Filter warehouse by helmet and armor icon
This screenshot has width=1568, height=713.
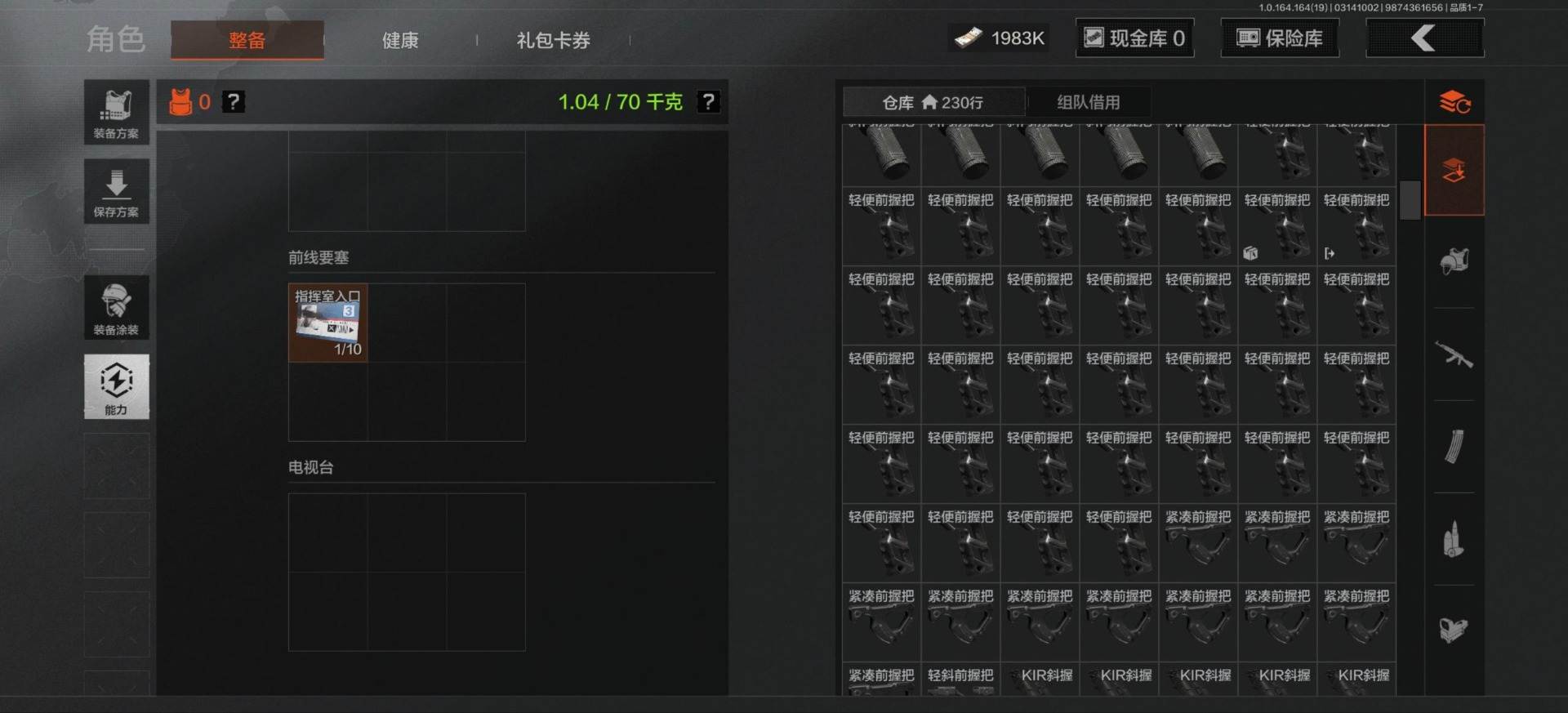pos(1454,261)
